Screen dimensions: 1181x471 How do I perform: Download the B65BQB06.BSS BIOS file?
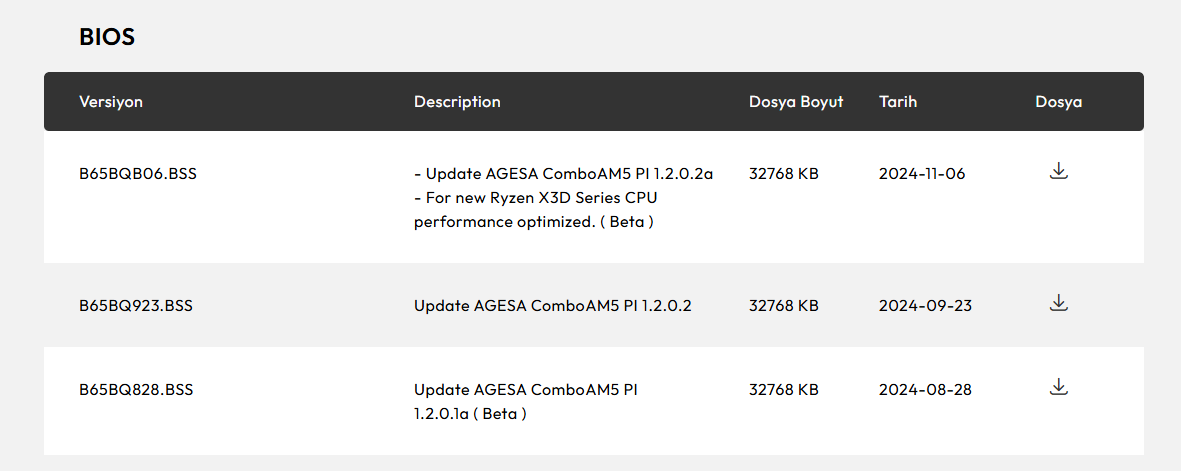click(x=1059, y=171)
